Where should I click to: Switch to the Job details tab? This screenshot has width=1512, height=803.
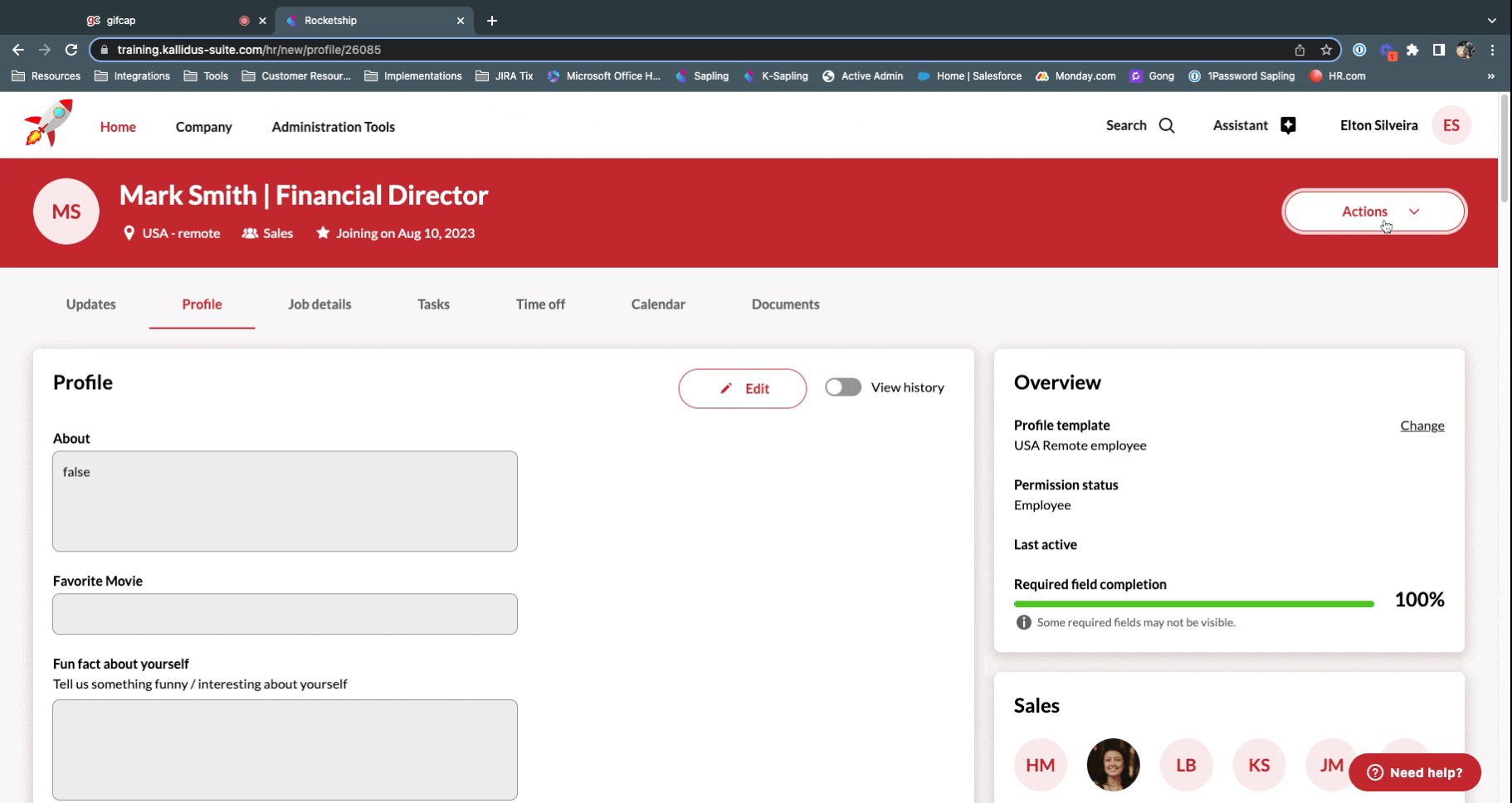pyautogui.click(x=319, y=304)
